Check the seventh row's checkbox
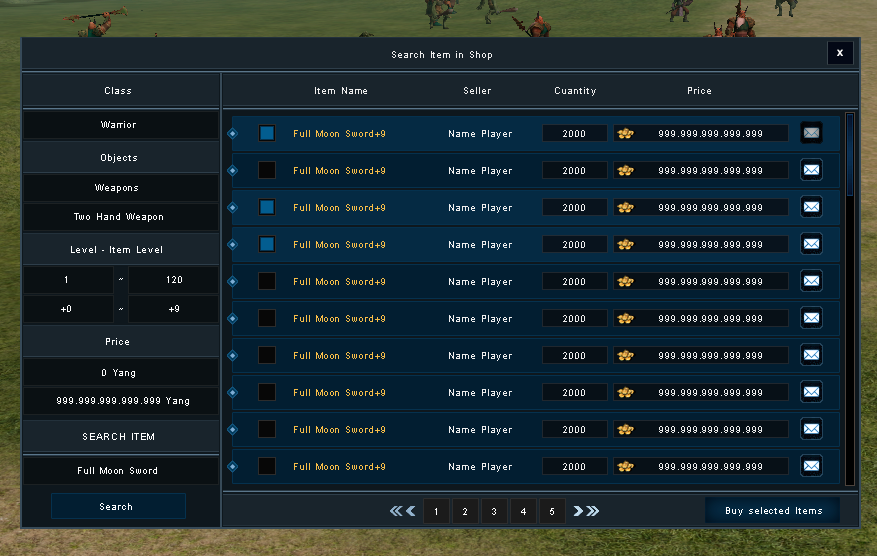 [267, 355]
